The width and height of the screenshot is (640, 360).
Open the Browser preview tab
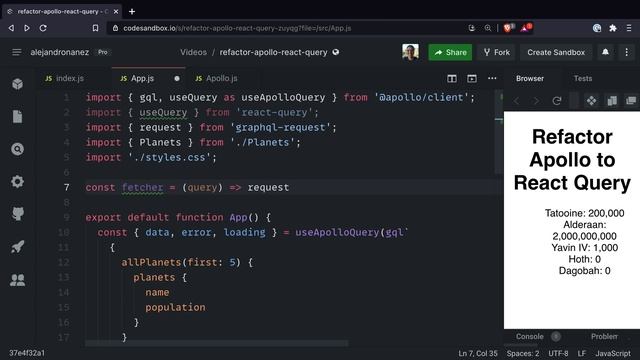[x=529, y=78]
